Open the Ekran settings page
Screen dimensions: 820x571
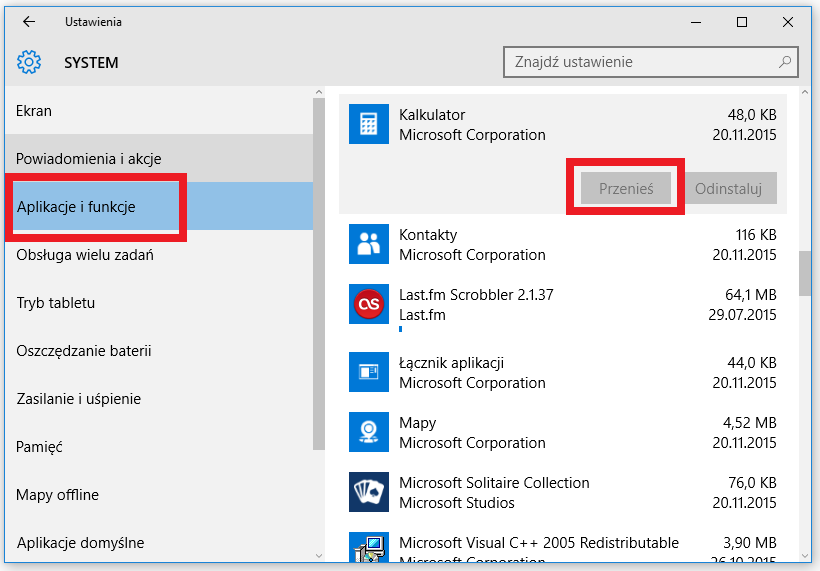click(x=159, y=111)
